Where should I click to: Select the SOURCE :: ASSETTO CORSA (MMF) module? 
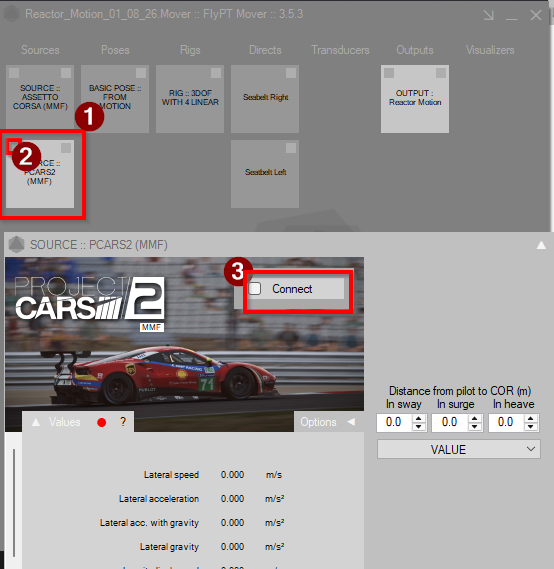(x=40, y=99)
